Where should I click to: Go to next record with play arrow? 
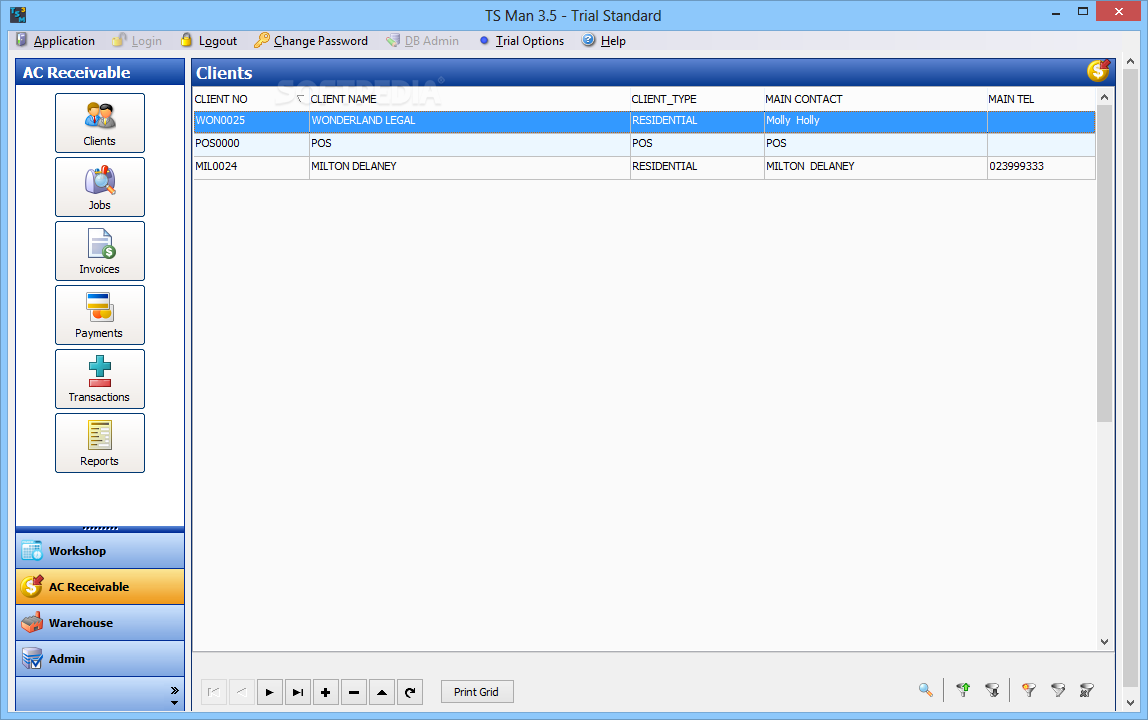tap(269, 692)
